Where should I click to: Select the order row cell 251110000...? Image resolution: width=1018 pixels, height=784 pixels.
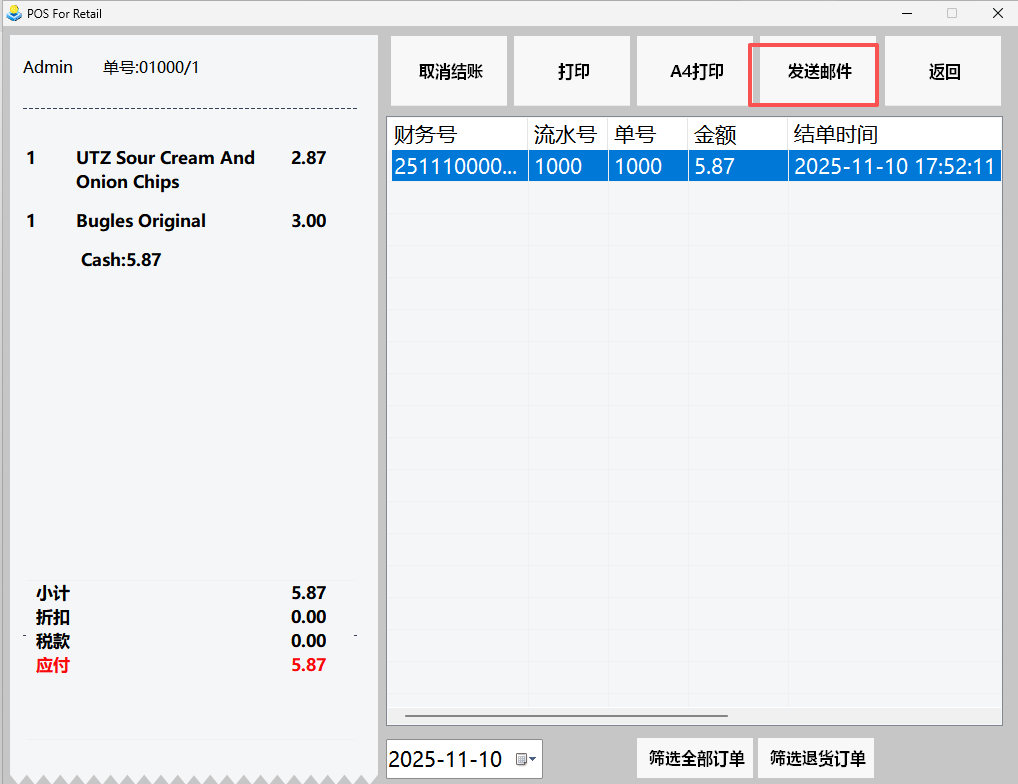pos(457,166)
